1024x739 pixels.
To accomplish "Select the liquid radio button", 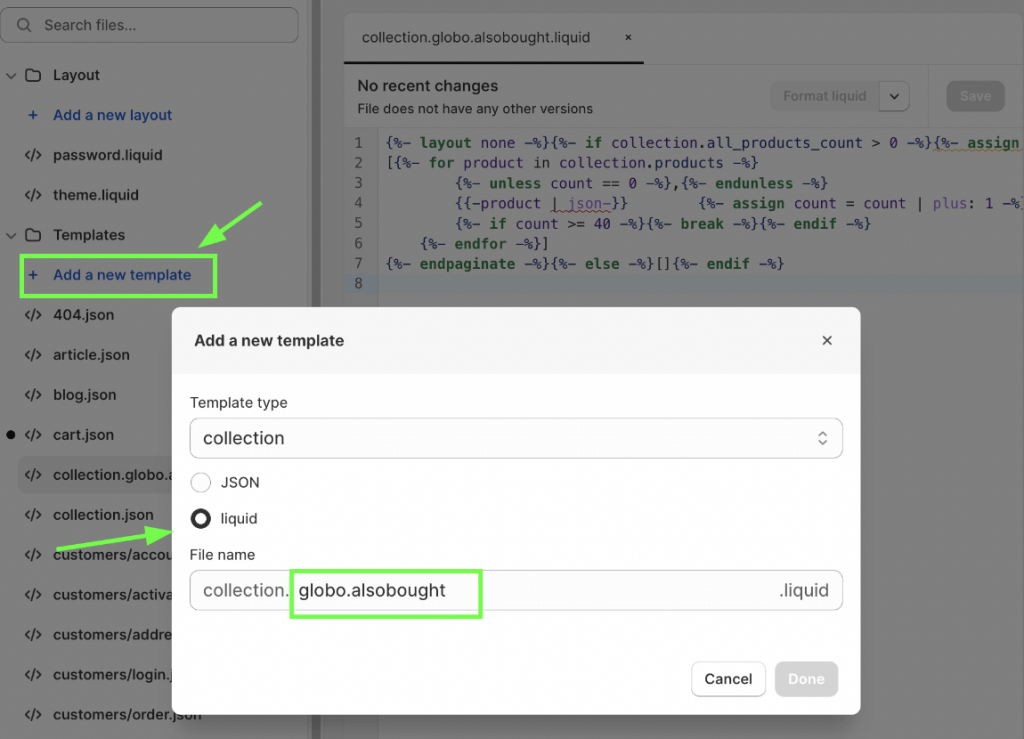I will pyautogui.click(x=199, y=518).
